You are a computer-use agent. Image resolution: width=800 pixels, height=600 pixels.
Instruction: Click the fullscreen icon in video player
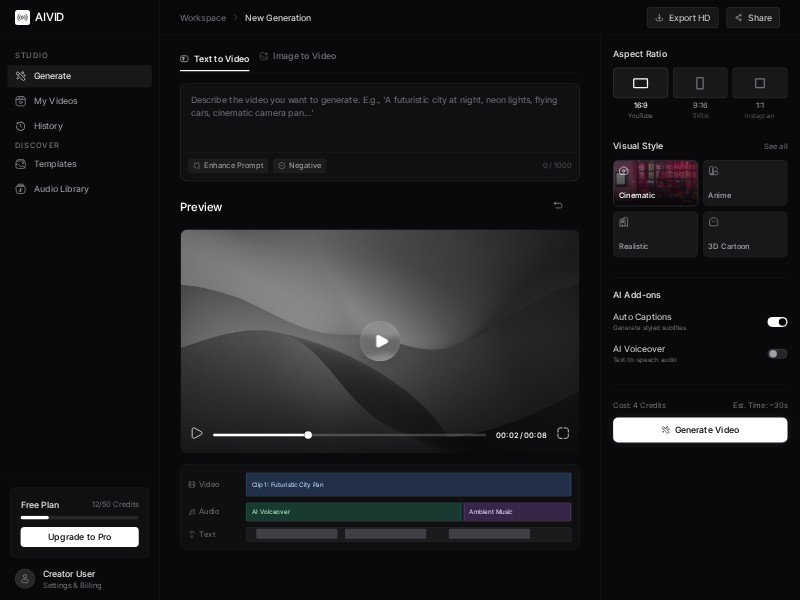(563, 433)
